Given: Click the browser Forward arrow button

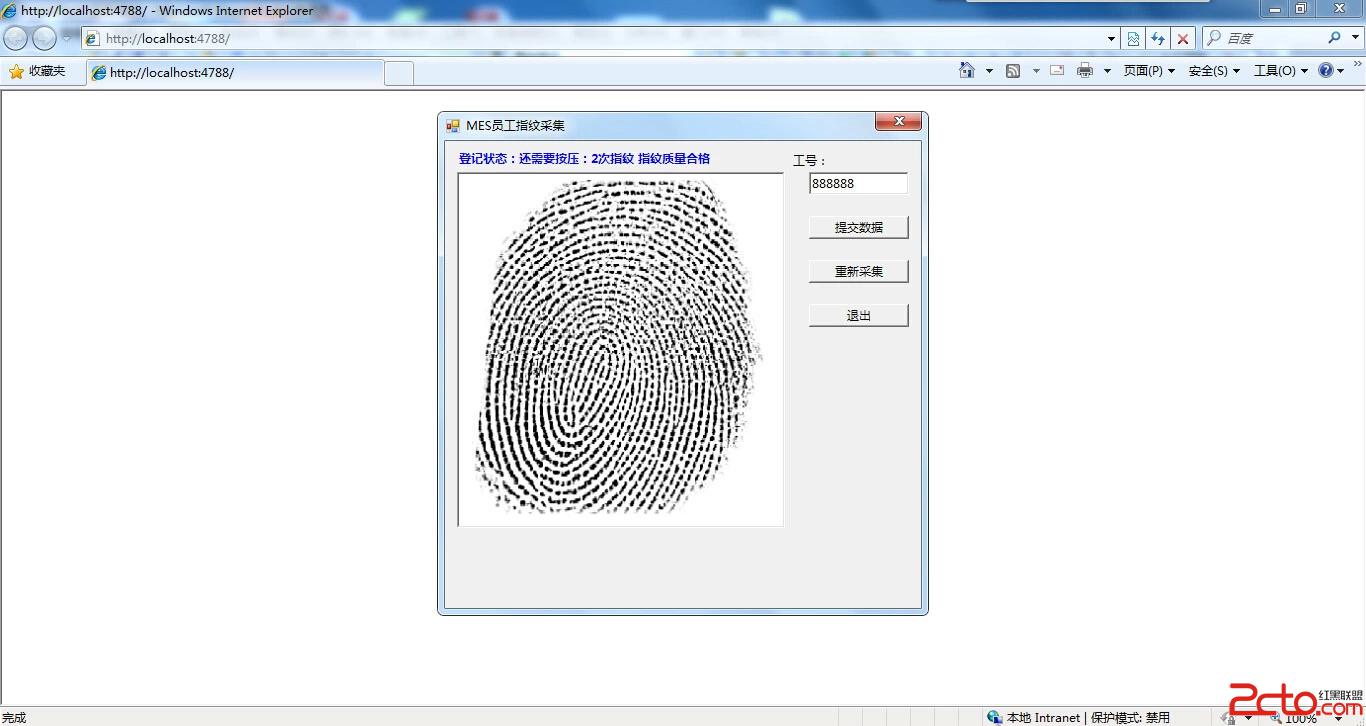Looking at the screenshot, I should tap(44, 38).
